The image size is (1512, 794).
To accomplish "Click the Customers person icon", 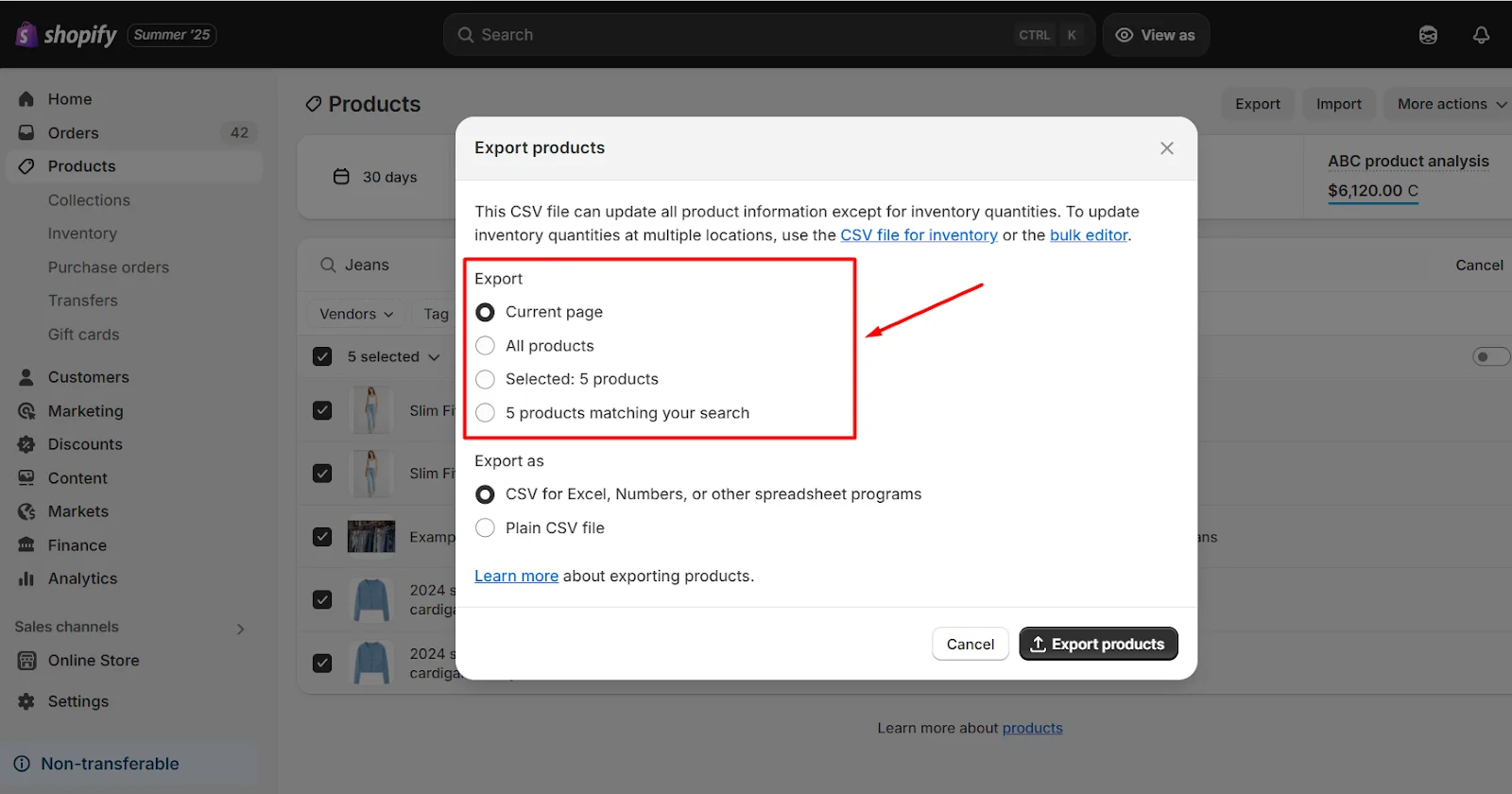I will click(x=26, y=377).
